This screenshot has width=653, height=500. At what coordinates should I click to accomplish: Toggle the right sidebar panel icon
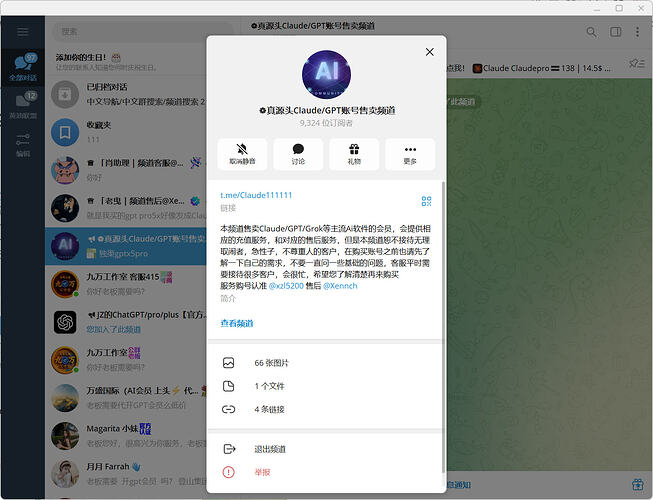[x=616, y=32]
